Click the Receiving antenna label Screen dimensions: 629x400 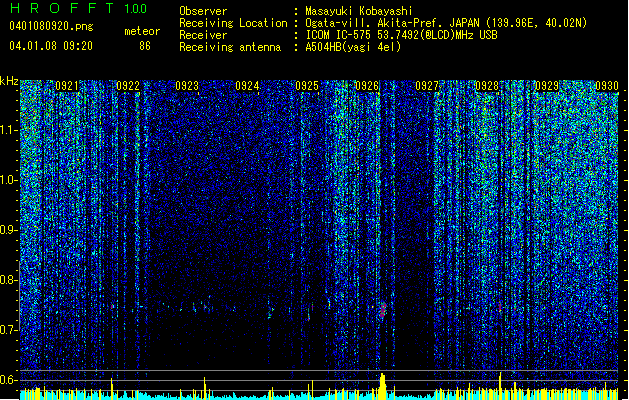[230, 47]
